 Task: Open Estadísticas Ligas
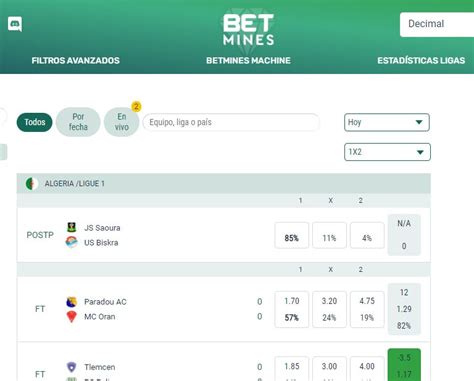pos(421,60)
